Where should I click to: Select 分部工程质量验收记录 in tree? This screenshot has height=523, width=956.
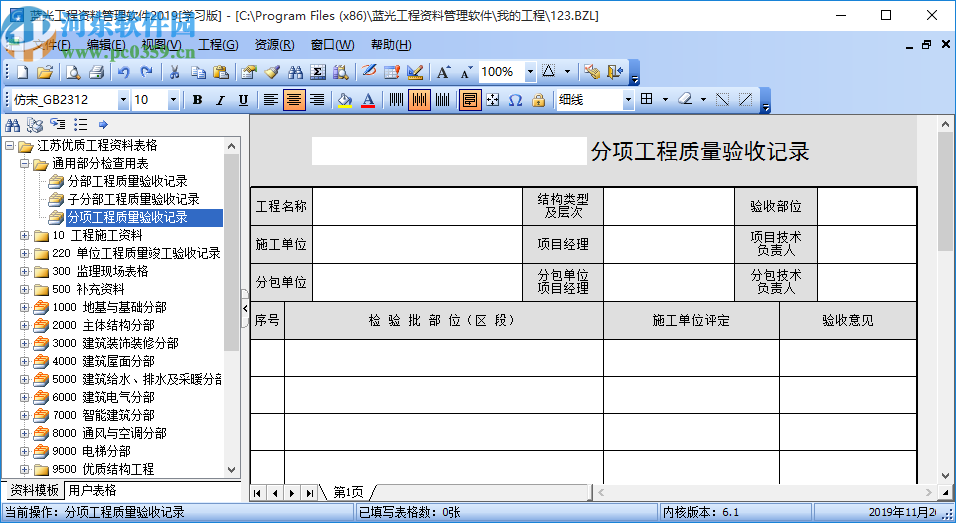[x=127, y=181]
